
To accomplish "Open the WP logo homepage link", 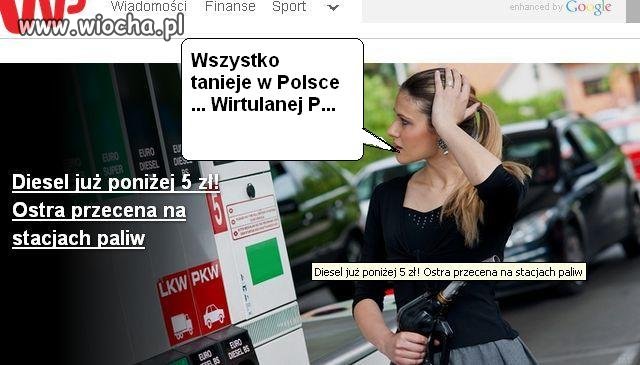I will [43, 16].
